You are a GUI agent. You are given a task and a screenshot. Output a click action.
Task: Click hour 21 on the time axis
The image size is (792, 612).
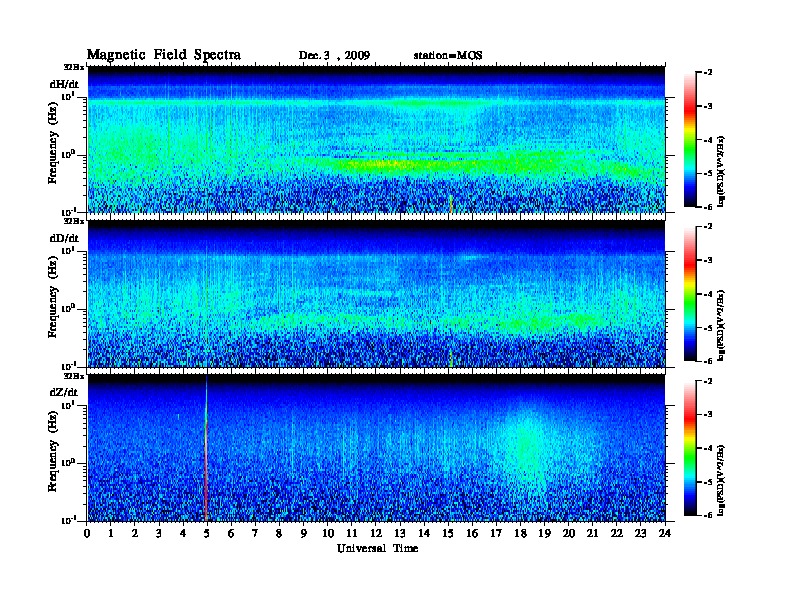click(x=592, y=534)
